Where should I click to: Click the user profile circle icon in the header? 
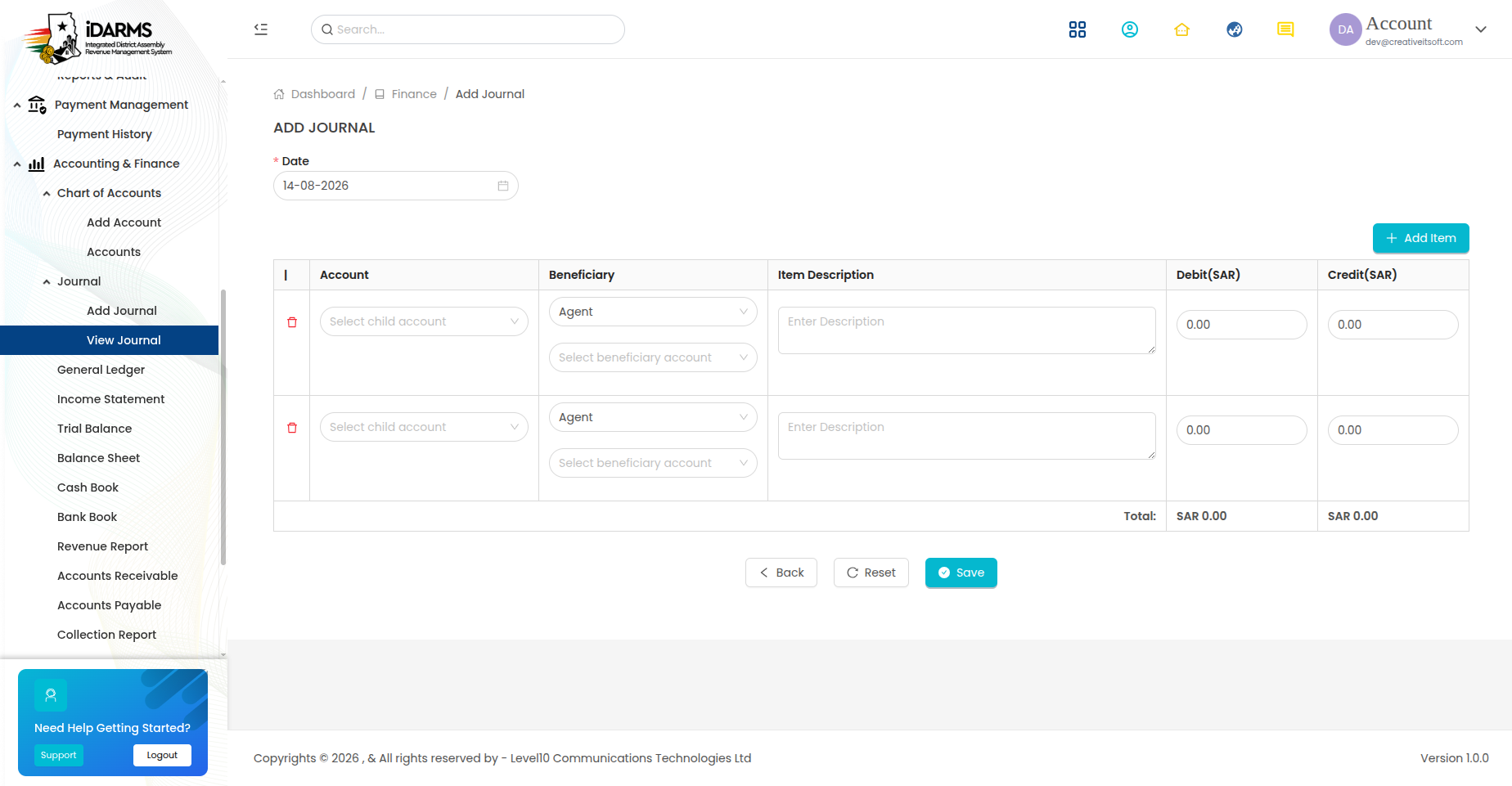point(1130,29)
